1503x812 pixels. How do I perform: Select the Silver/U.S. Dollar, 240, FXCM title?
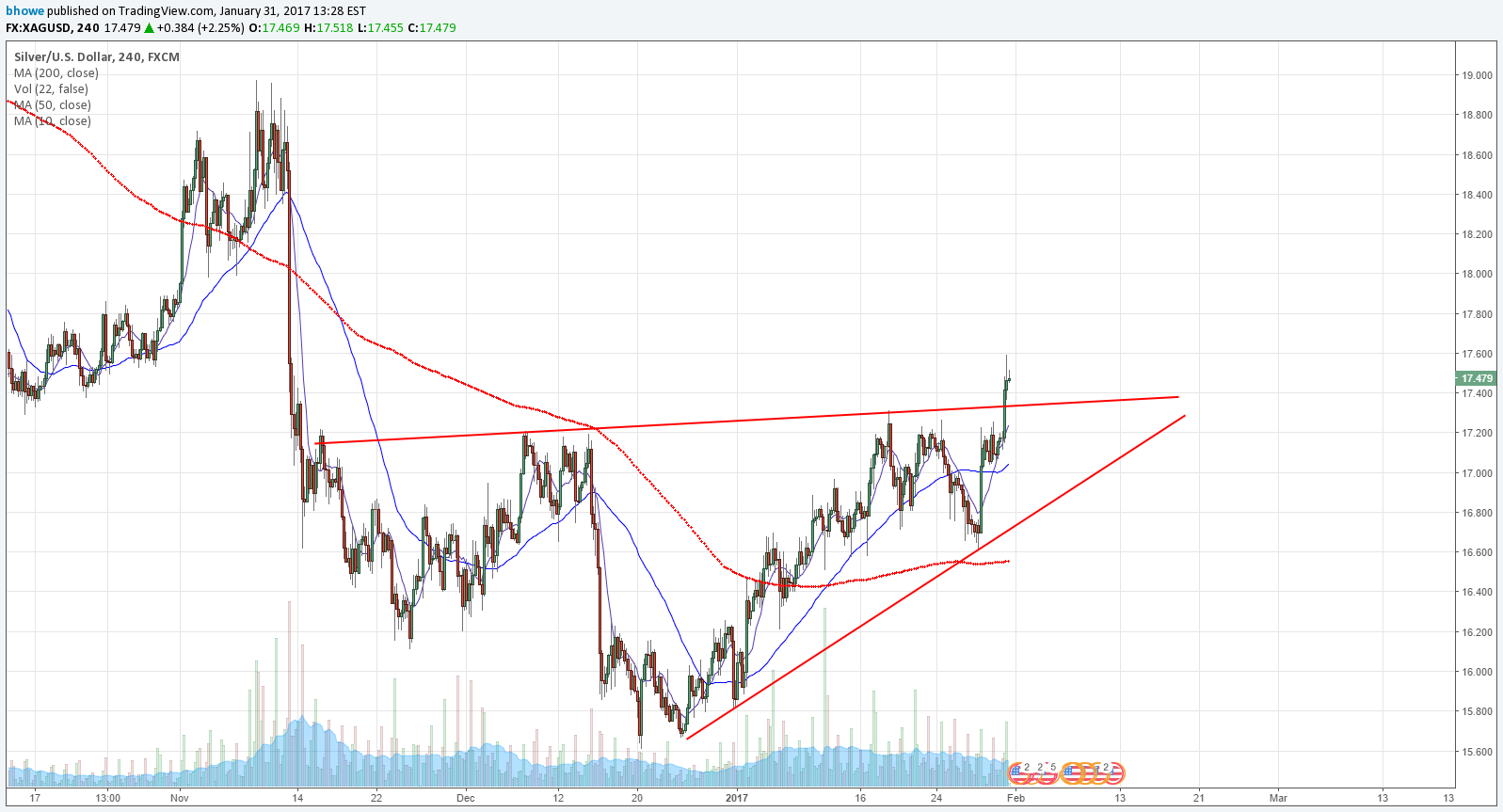click(97, 56)
